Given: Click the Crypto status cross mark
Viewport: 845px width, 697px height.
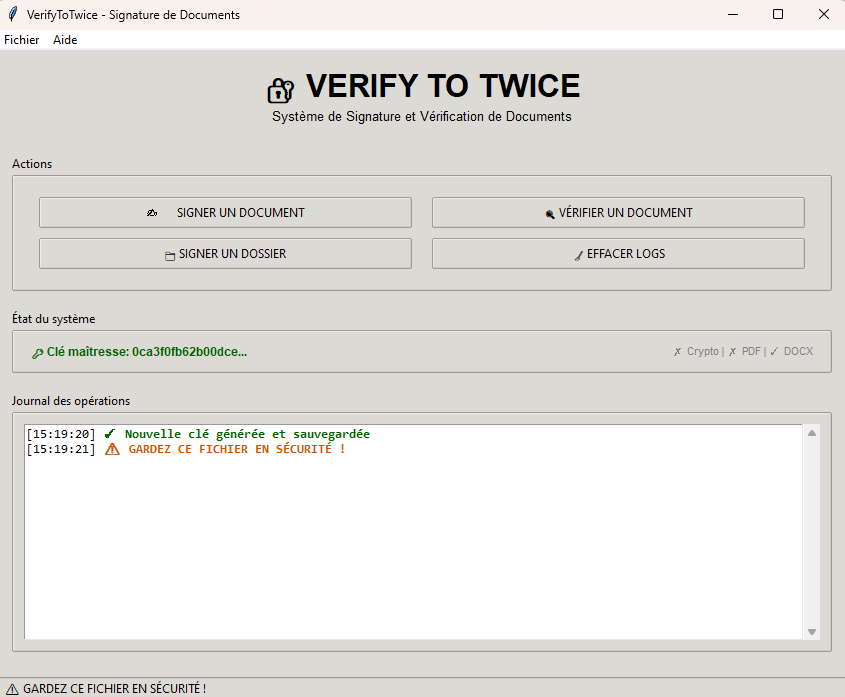Looking at the screenshot, I should 677,351.
